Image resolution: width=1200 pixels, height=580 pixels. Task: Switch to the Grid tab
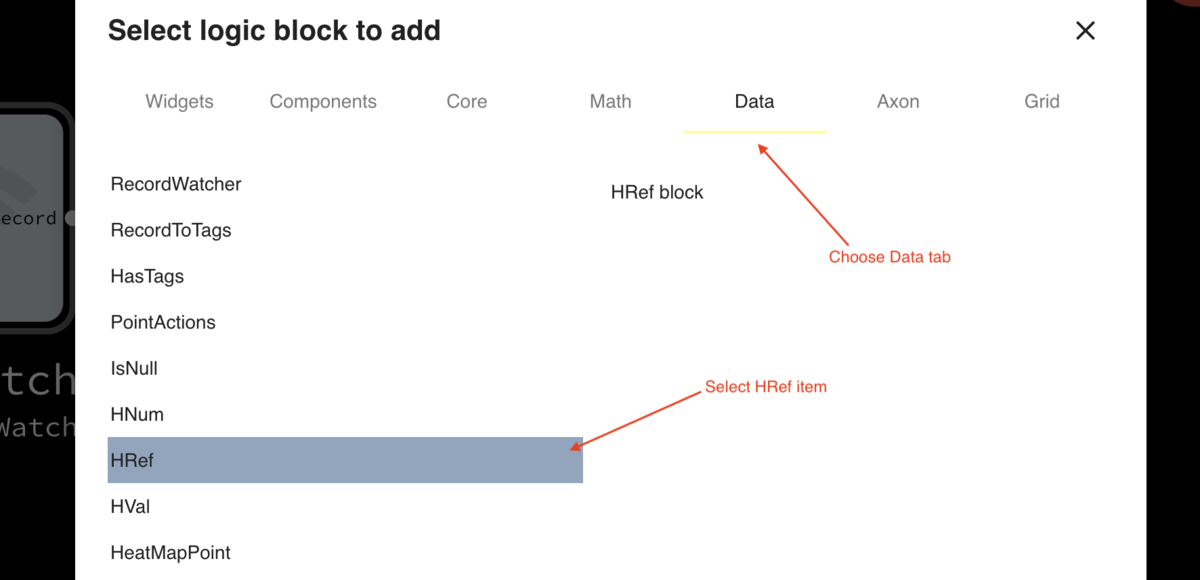(x=1042, y=101)
